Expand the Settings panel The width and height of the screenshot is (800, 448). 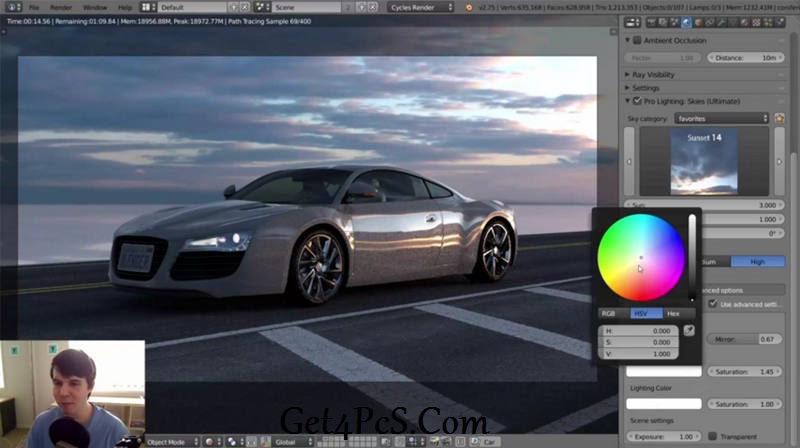click(628, 88)
